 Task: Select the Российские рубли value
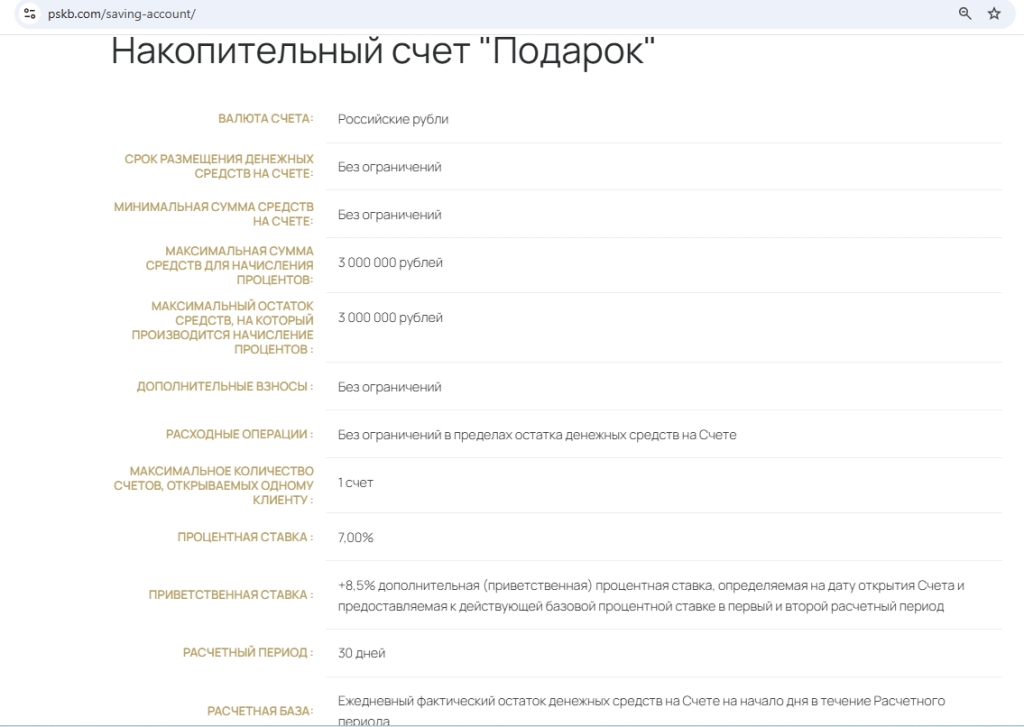393,119
